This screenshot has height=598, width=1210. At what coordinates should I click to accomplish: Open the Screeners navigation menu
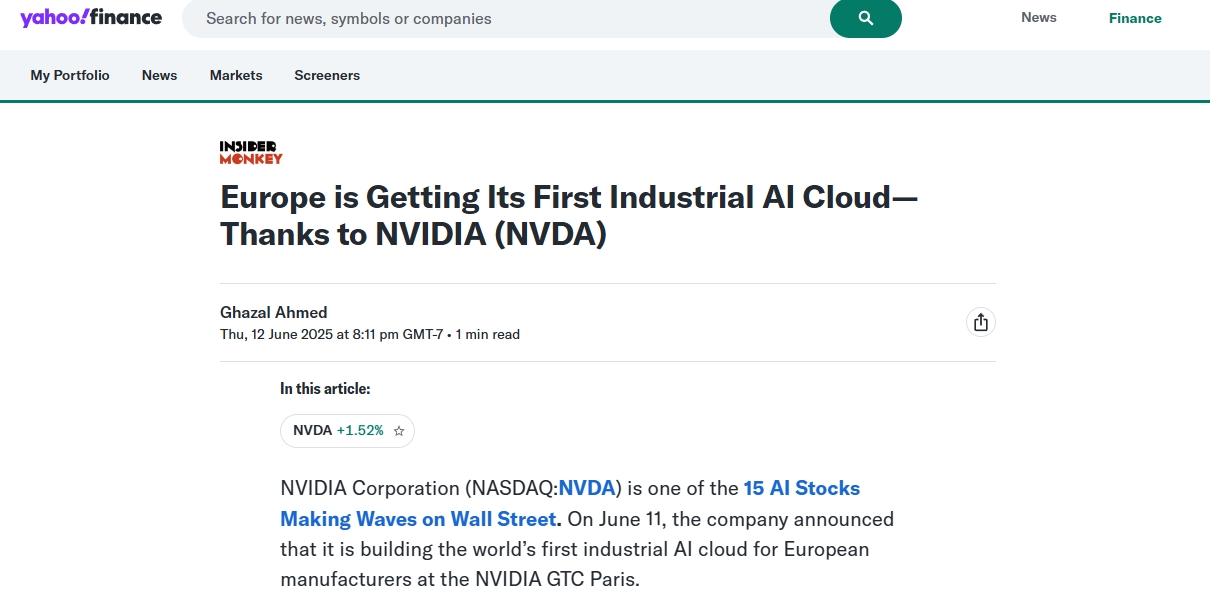point(327,75)
